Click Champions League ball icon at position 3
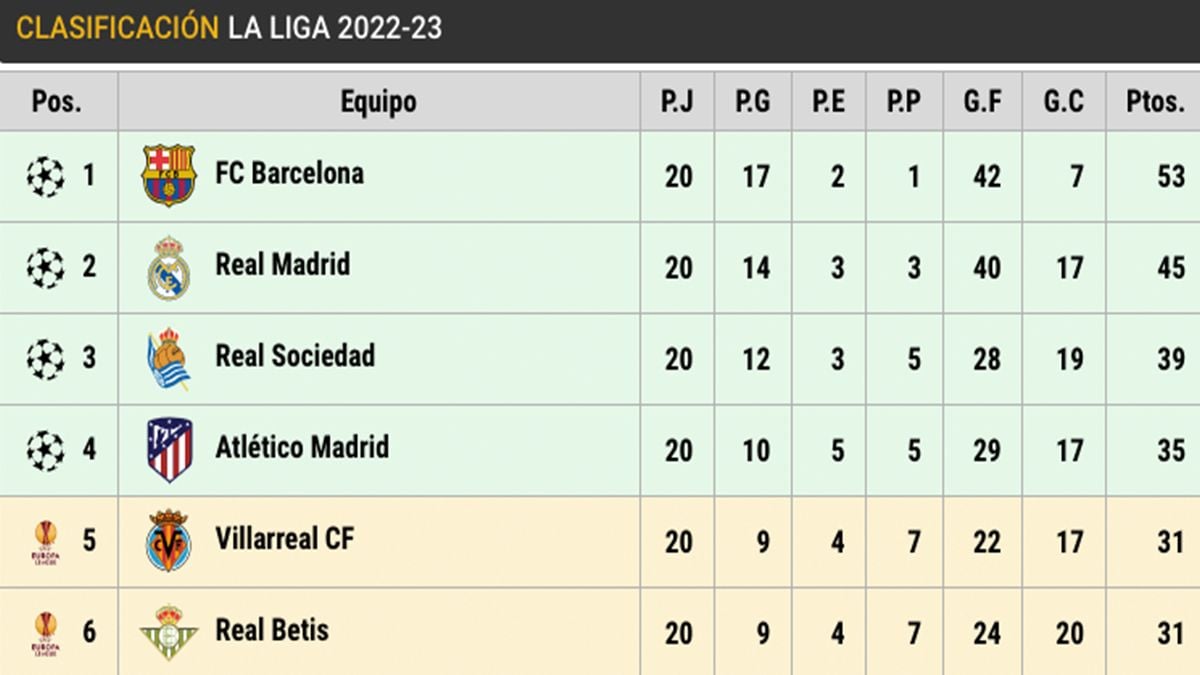This screenshot has width=1200, height=675. (x=45, y=359)
